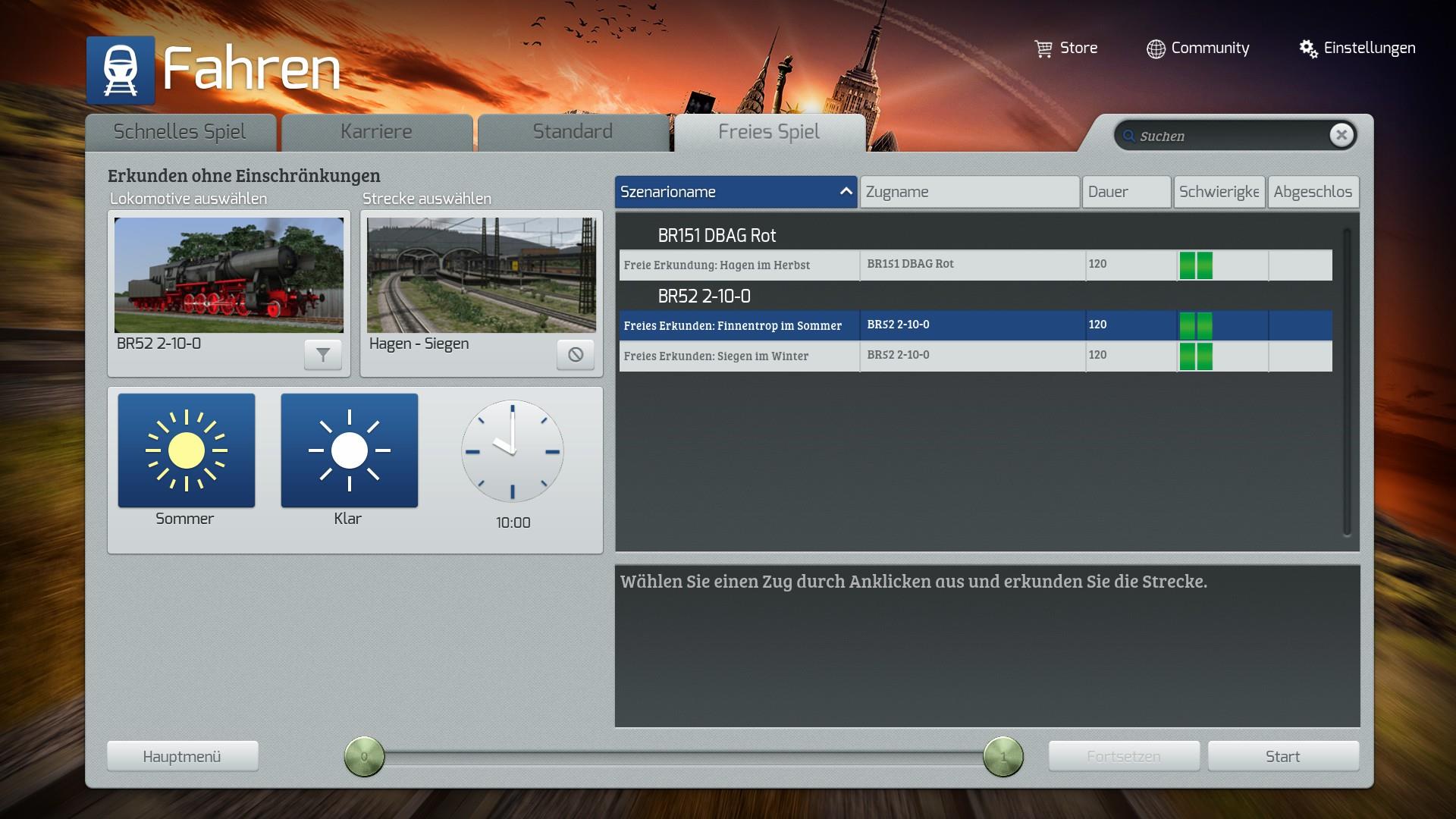Clear the search box with X
1456x819 pixels.
pyautogui.click(x=1341, y=135)
